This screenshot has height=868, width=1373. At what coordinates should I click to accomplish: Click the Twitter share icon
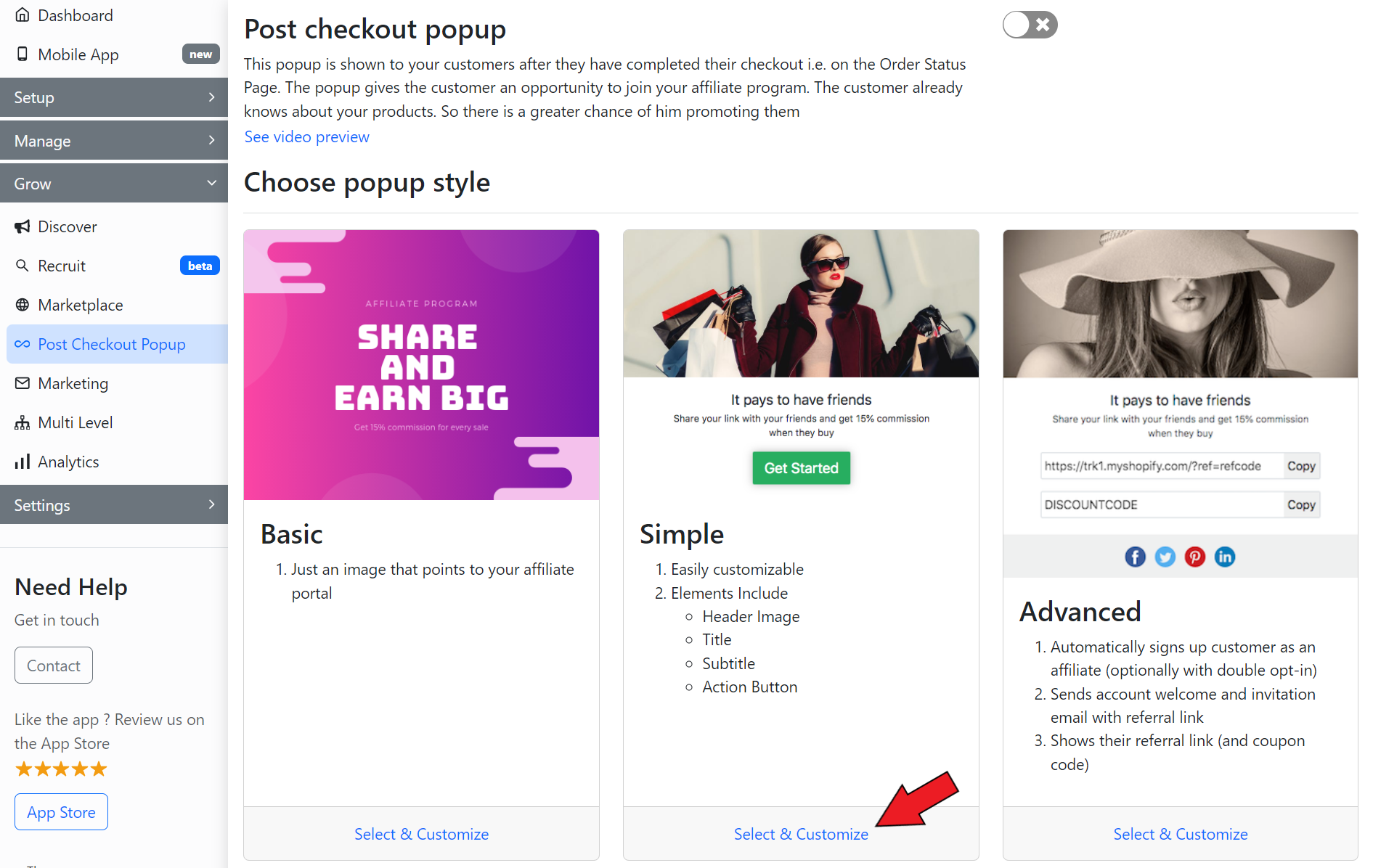[1165, 557]
